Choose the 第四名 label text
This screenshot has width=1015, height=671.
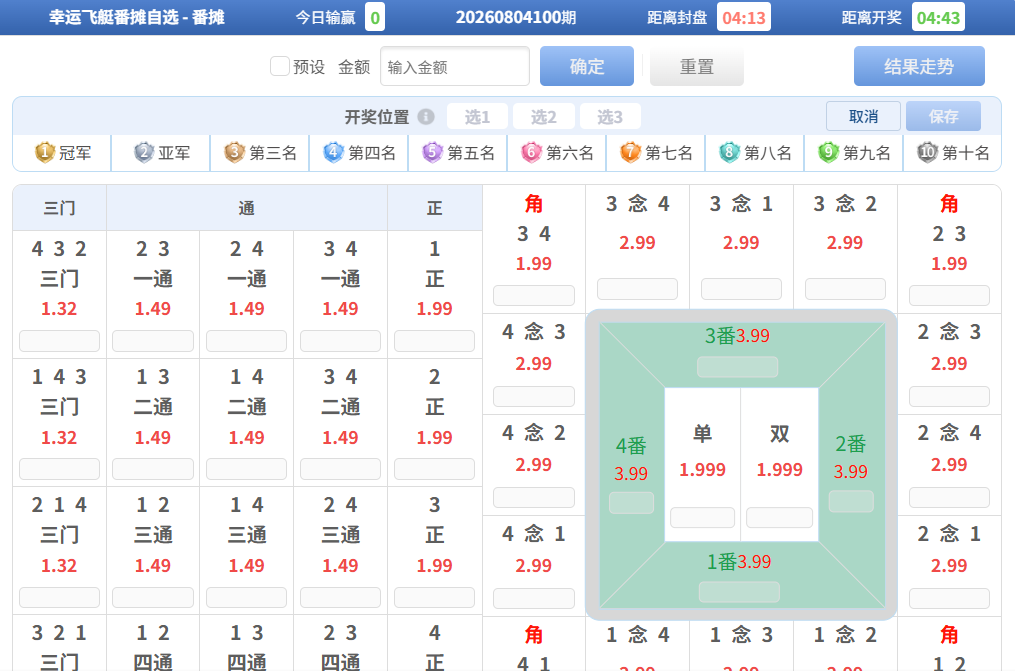372,153
